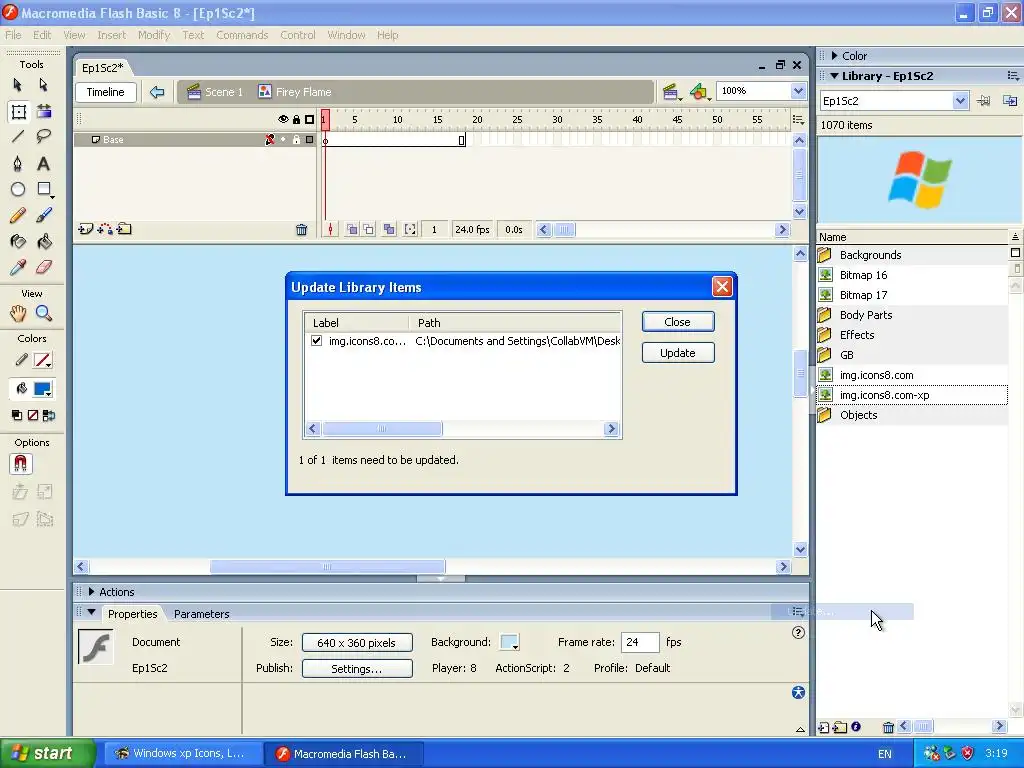Screen dimensions: 1024x768
Task: Expand the Actions panel
Action: point(91,592)
